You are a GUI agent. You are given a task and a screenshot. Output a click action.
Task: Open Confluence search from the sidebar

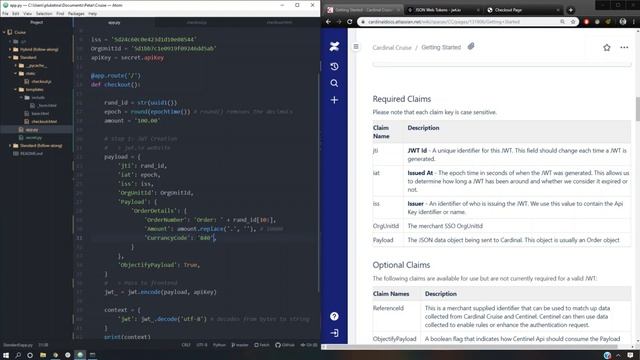coord(334,83)
